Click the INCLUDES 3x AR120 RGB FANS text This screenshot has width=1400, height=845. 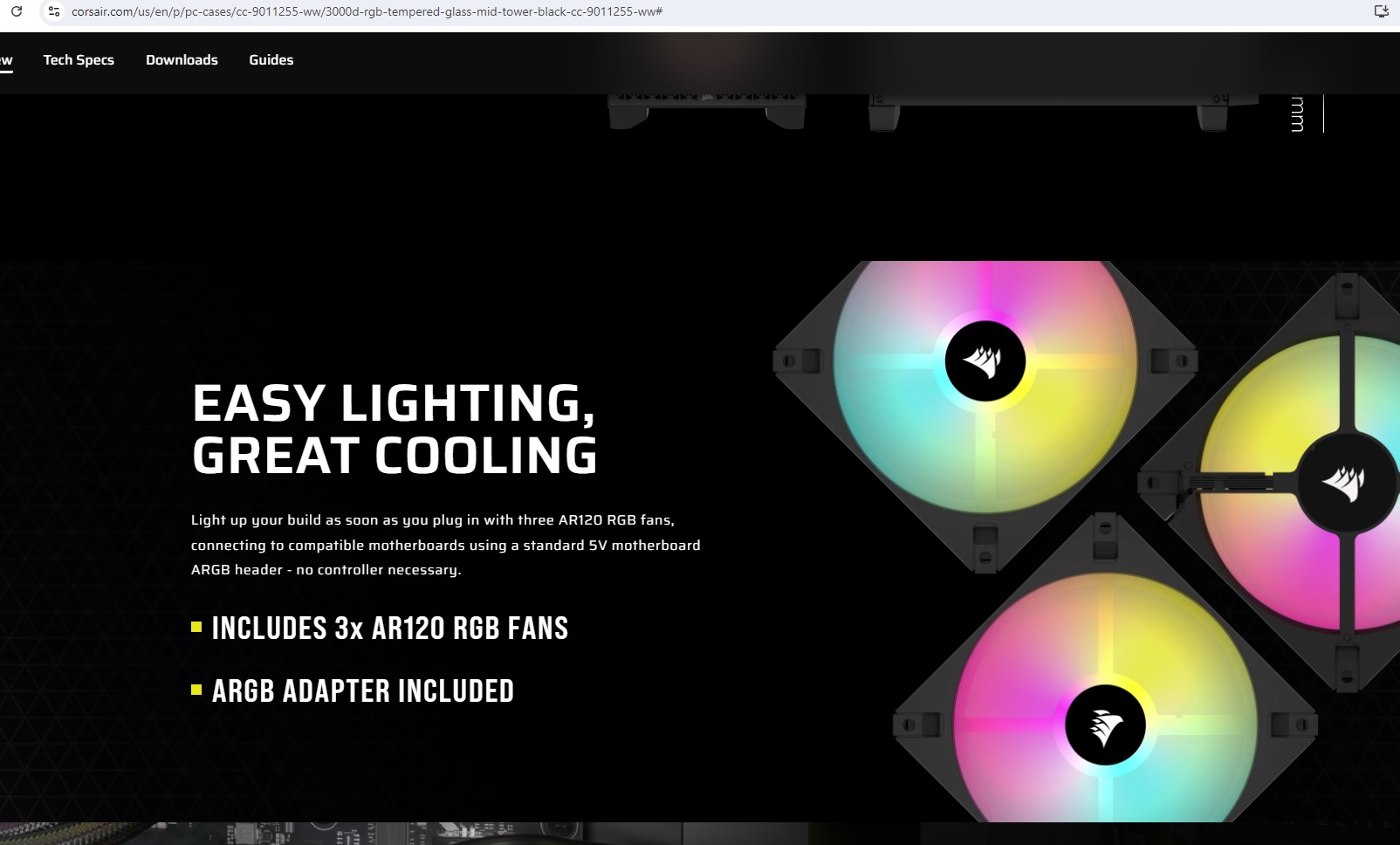[x=390, y=629]
